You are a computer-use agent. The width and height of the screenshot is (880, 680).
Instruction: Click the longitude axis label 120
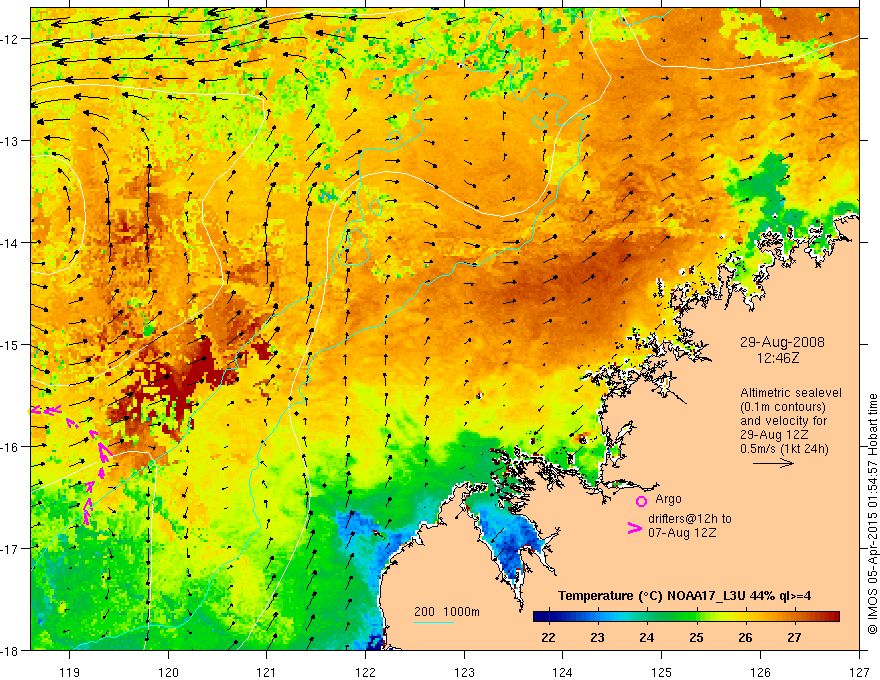(168, 672)
